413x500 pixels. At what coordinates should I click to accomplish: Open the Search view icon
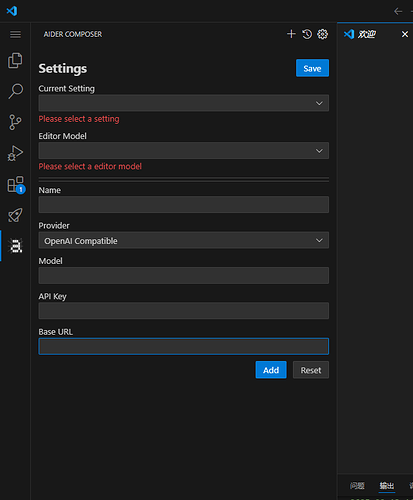point(15,91)
